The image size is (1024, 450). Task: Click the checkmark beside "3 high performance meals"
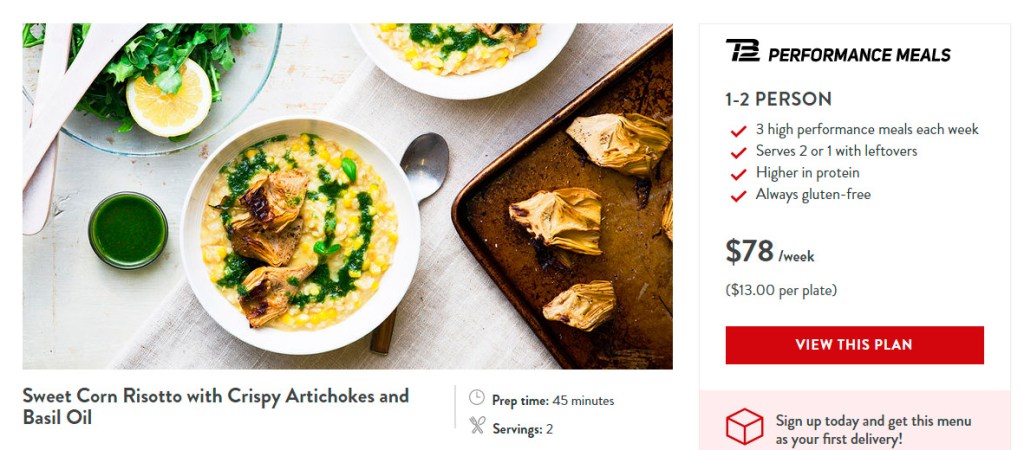[739, 131]
